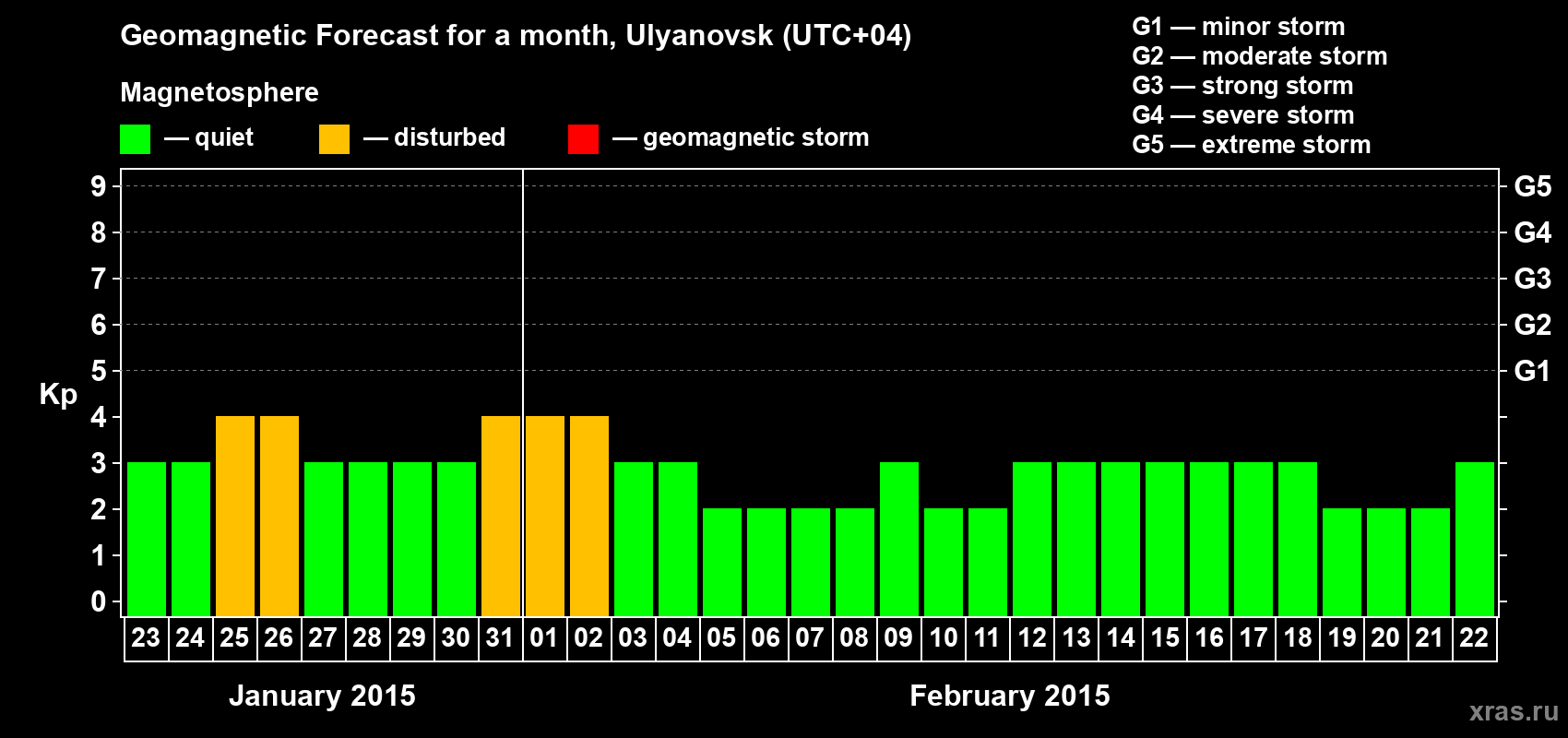Image resolution: width=1568 pixels, height=738 pixels.
Task: Click date label 16 on the axis
Action: point(1208,638)
